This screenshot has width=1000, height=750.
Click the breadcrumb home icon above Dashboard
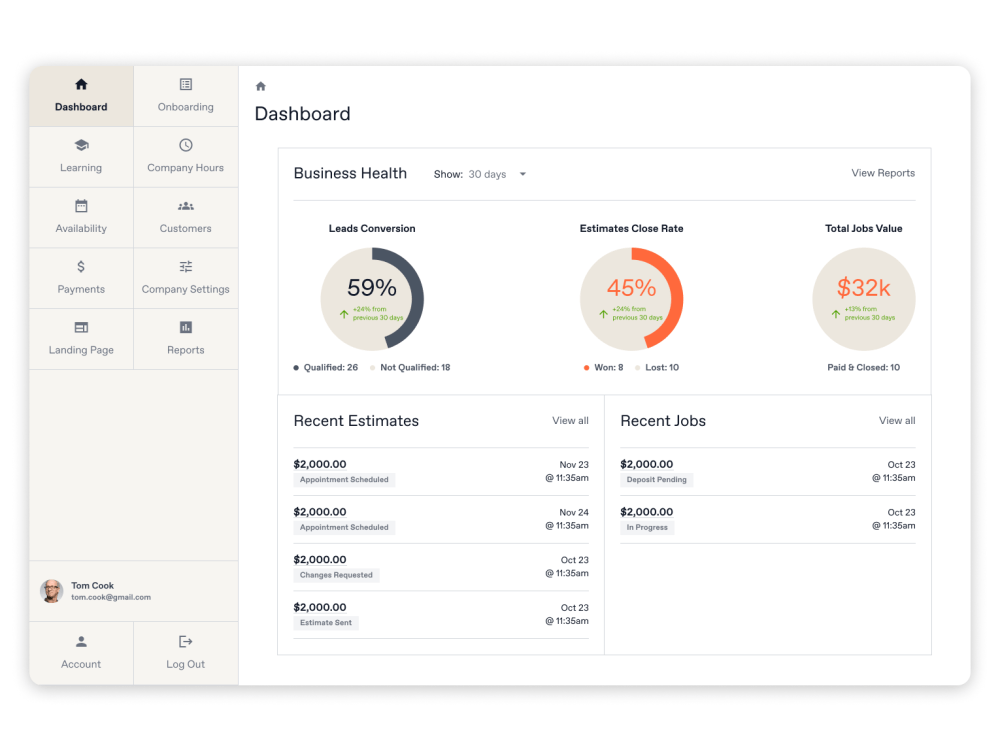pyautogui.click(x=260, y=86)
